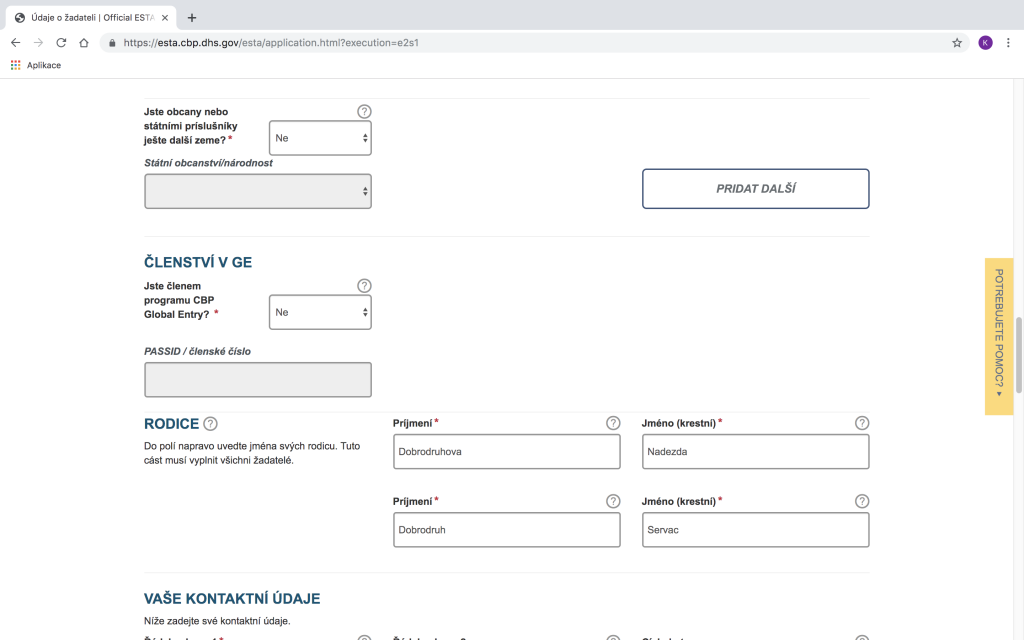Image resolution: width=1024 pixels, height=640 pixels.
Task: Show help for second parent's Jméno field
Action: [x=862, y=501]
